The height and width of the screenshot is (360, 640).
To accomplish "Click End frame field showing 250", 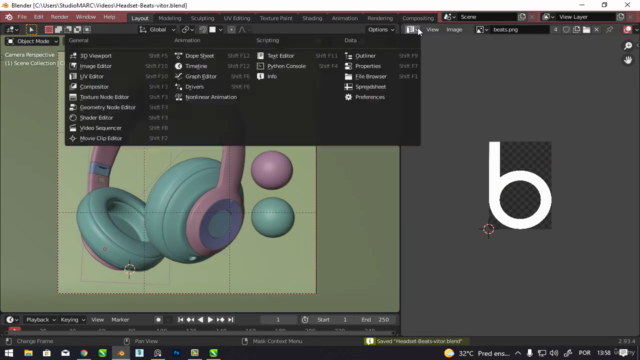I will [x=376, y=320].
